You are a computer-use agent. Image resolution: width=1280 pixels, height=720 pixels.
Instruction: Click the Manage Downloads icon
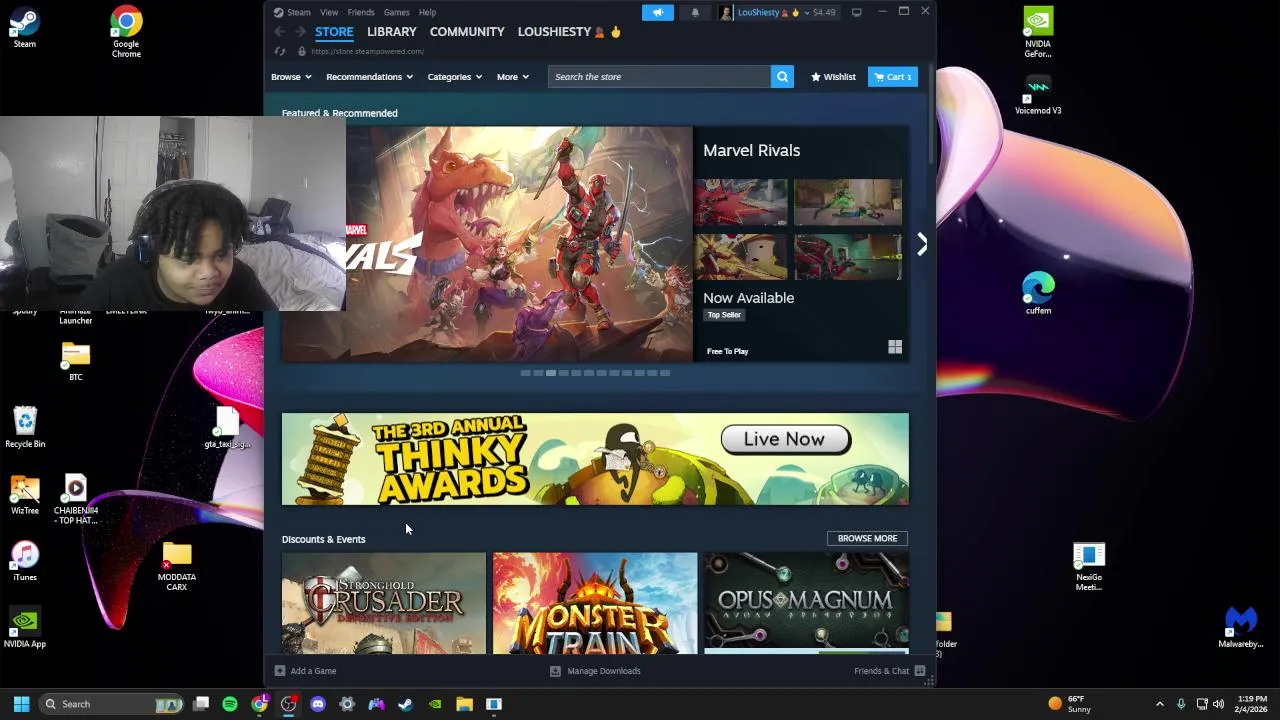click(555, 671)
